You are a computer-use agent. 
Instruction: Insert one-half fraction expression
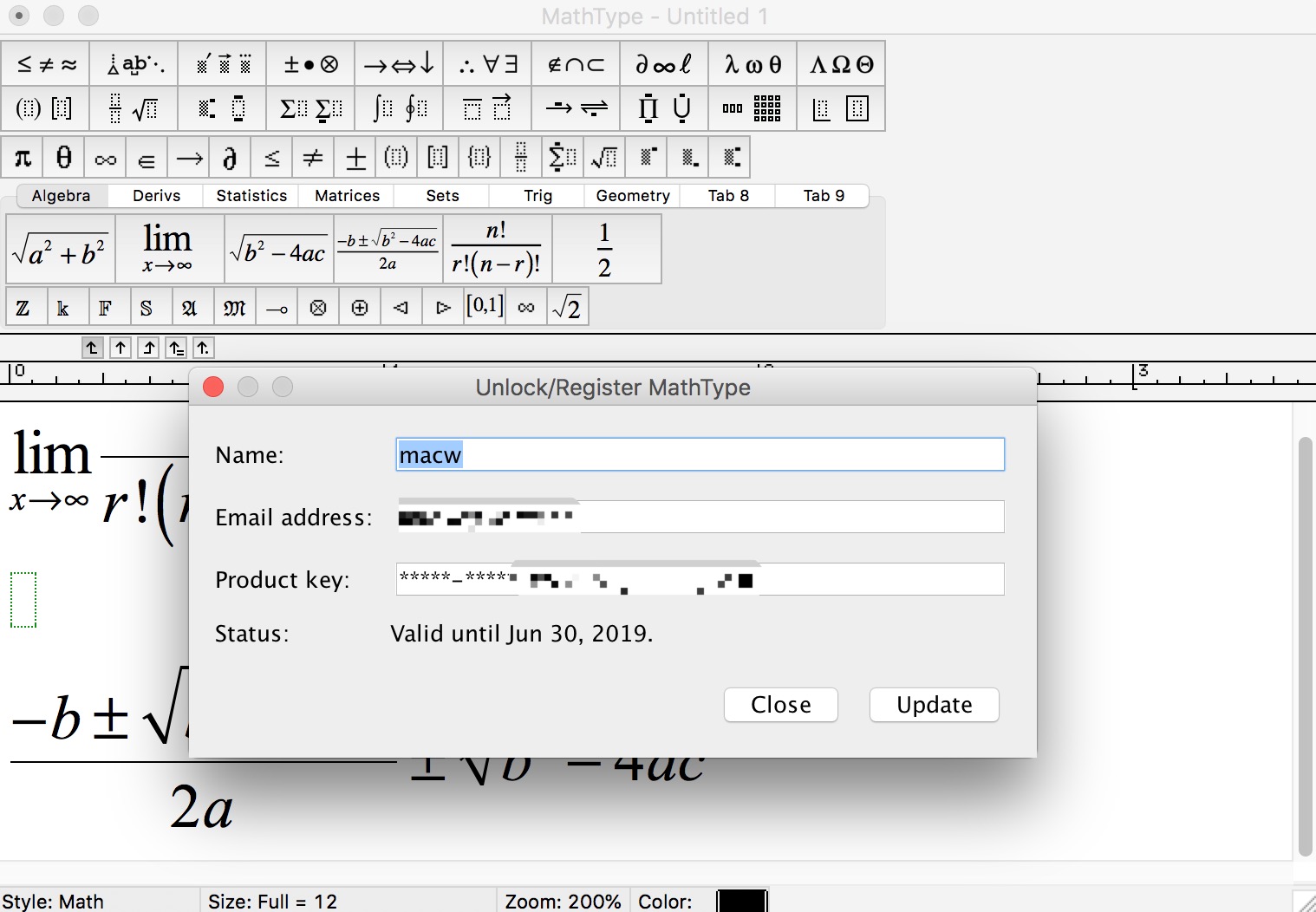[606, 249]
